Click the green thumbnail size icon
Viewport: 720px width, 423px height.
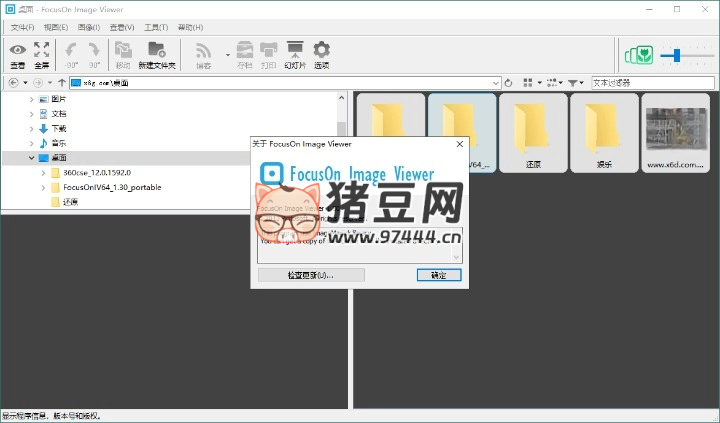pyautogui.click(x=638, y=56)
